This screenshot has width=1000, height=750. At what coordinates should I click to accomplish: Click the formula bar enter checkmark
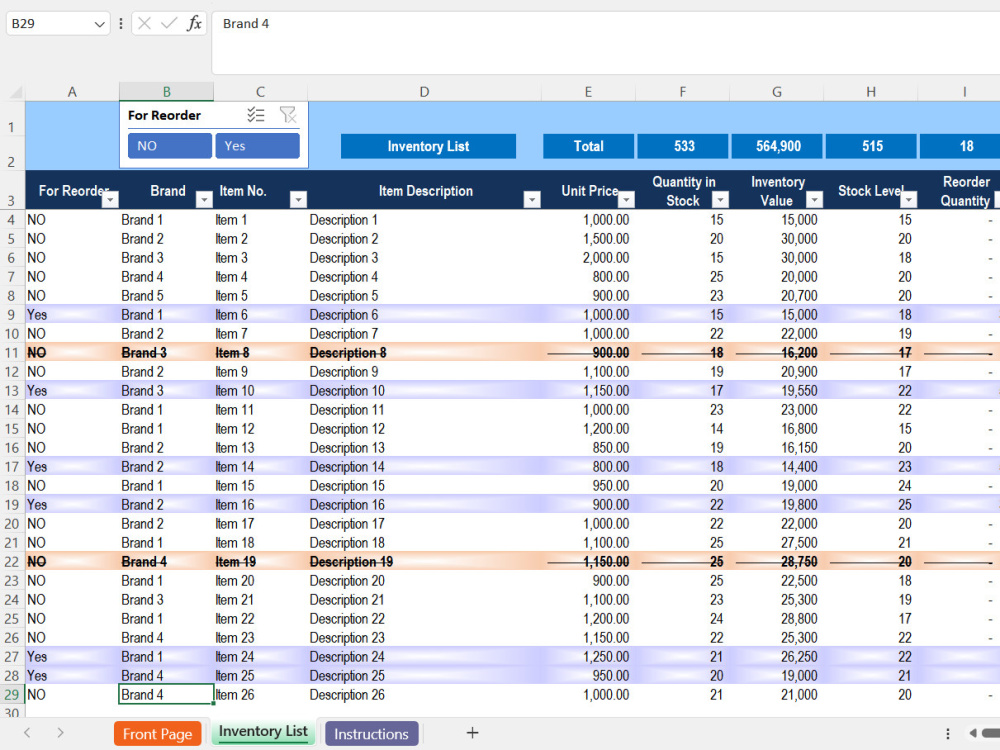(169, 24)
